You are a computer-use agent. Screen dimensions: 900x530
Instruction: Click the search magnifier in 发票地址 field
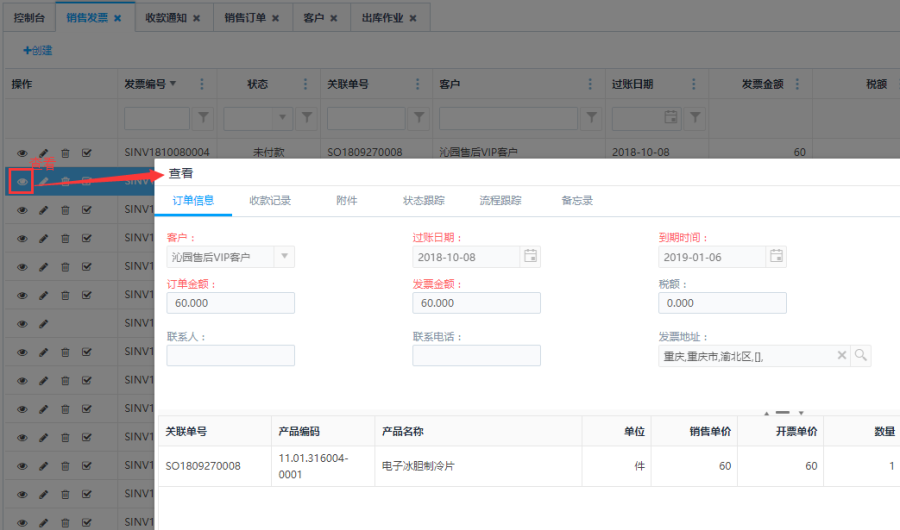tap(860, 356)
